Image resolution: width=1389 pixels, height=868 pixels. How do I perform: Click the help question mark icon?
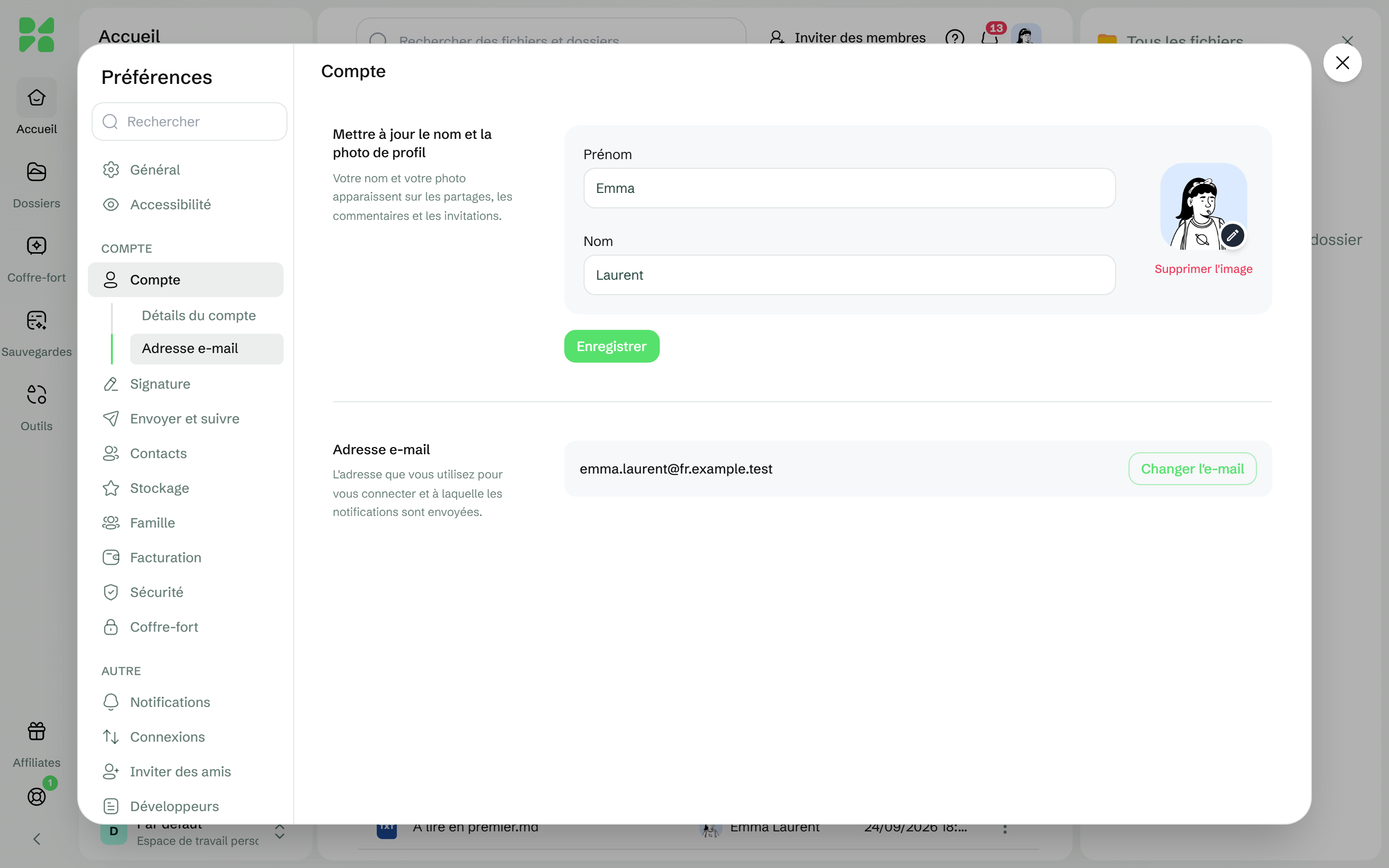(x=954, y=38)
